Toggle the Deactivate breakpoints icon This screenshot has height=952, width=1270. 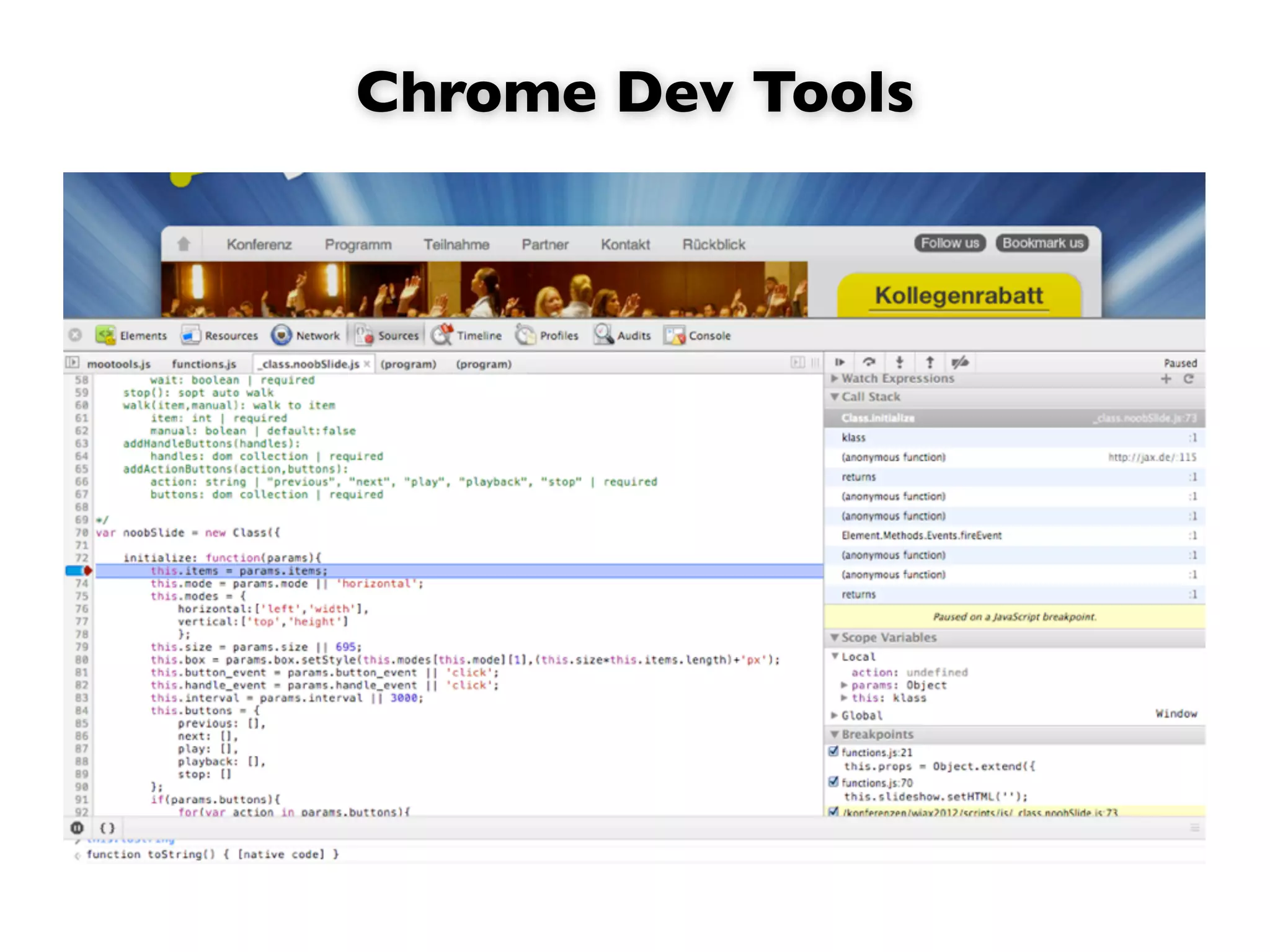point(960,363)
